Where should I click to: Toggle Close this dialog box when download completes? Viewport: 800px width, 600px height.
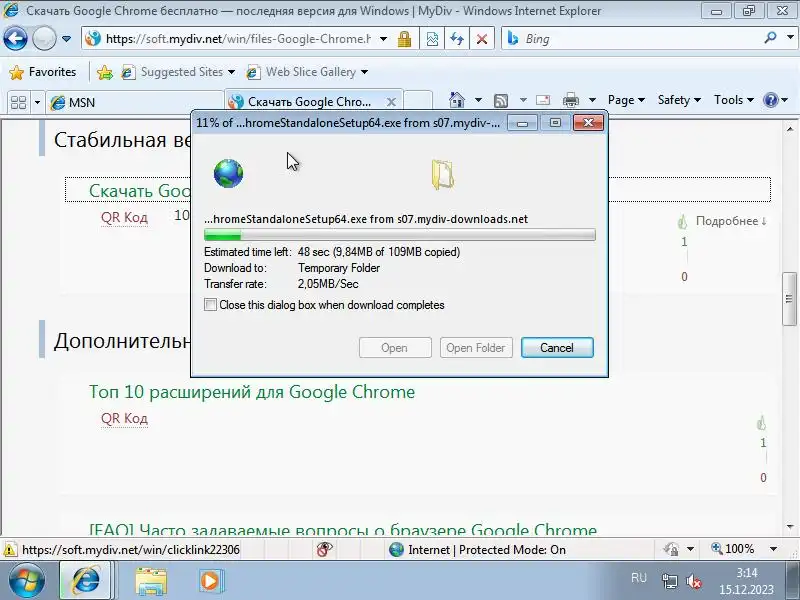[210, 305]
